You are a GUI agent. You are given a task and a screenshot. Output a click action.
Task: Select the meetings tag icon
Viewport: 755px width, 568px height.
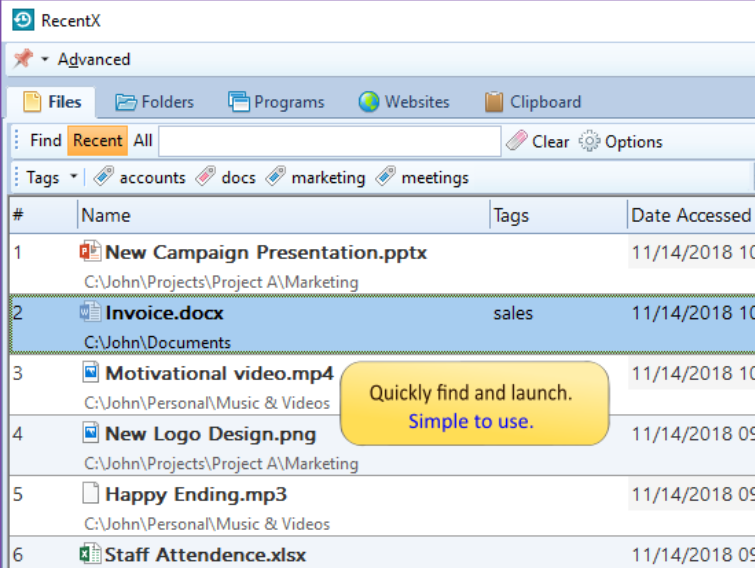tap(386, 176)
